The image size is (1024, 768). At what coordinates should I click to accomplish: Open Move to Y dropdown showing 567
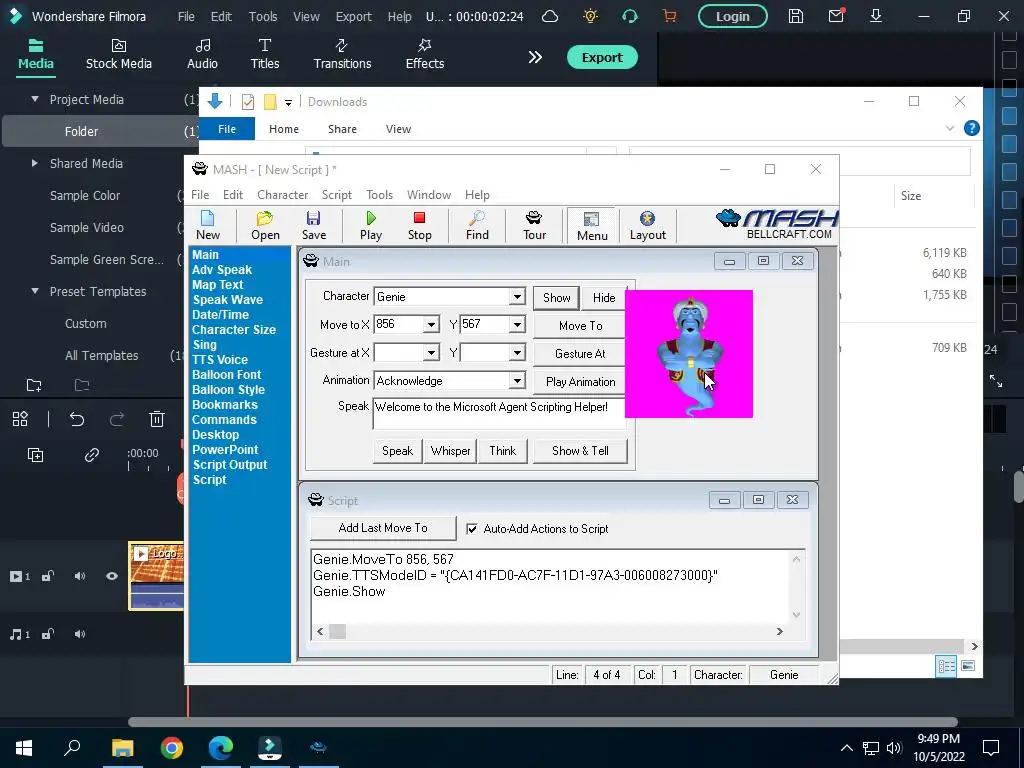tap(517, 325)
